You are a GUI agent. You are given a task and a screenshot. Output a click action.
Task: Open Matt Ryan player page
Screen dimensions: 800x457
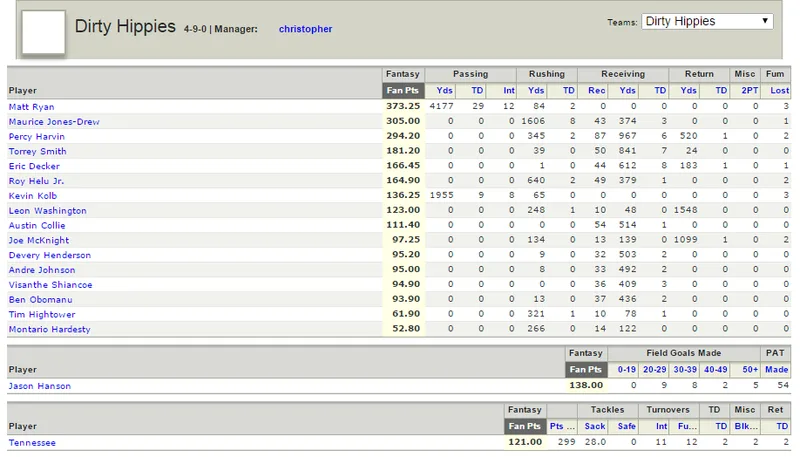click(31, 107)
